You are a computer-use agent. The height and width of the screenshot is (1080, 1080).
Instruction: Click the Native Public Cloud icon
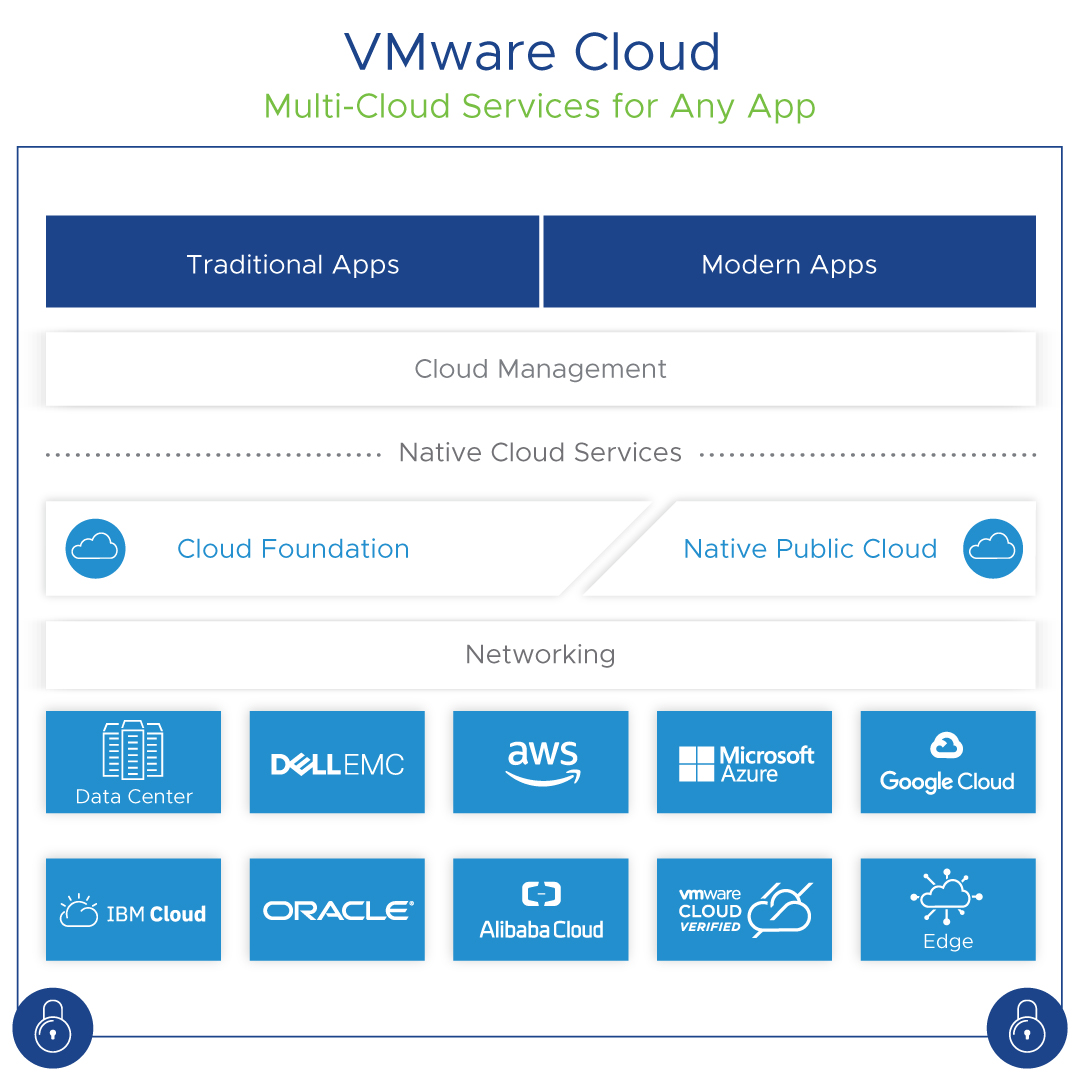click(993, 548)
